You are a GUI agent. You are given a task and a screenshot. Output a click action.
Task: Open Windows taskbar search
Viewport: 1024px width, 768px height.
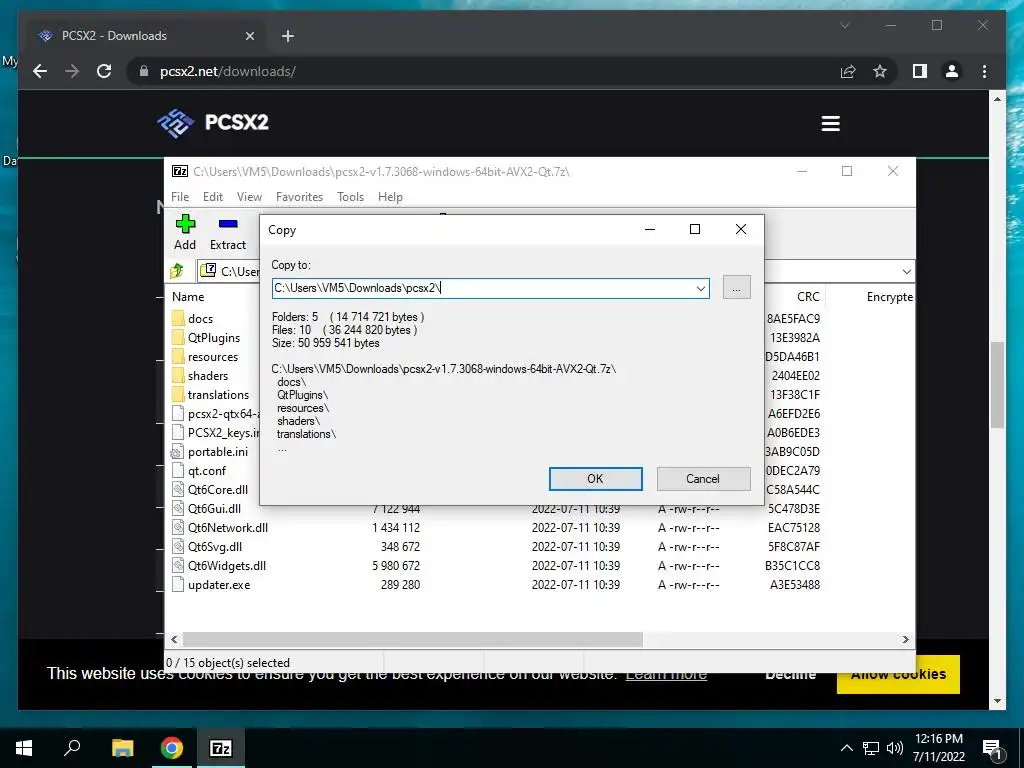(x=72, y=748)
